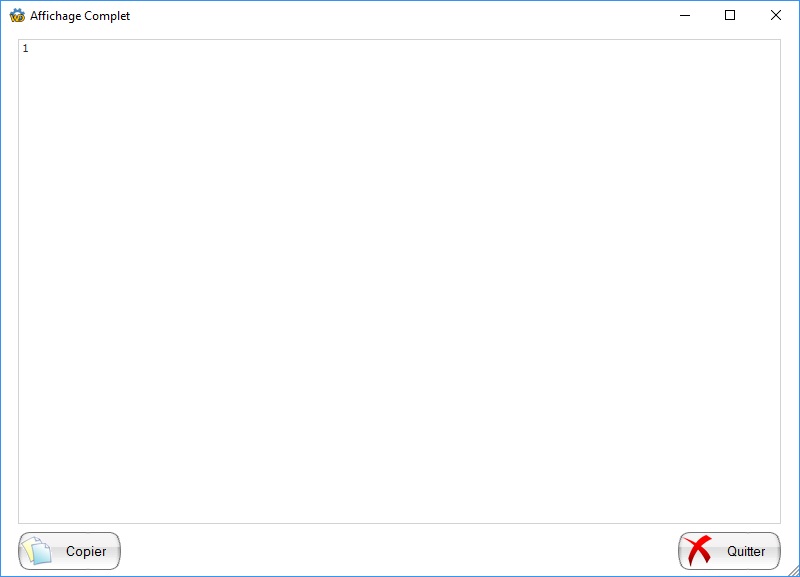
Task: Click the stacked pages icon on Copier
Action: (38, 551)
